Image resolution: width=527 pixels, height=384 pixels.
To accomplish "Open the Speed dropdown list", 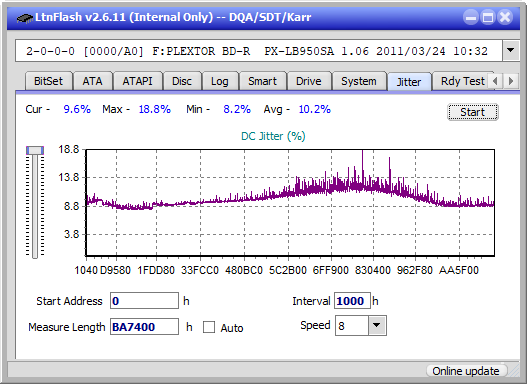I will point(377,325).
